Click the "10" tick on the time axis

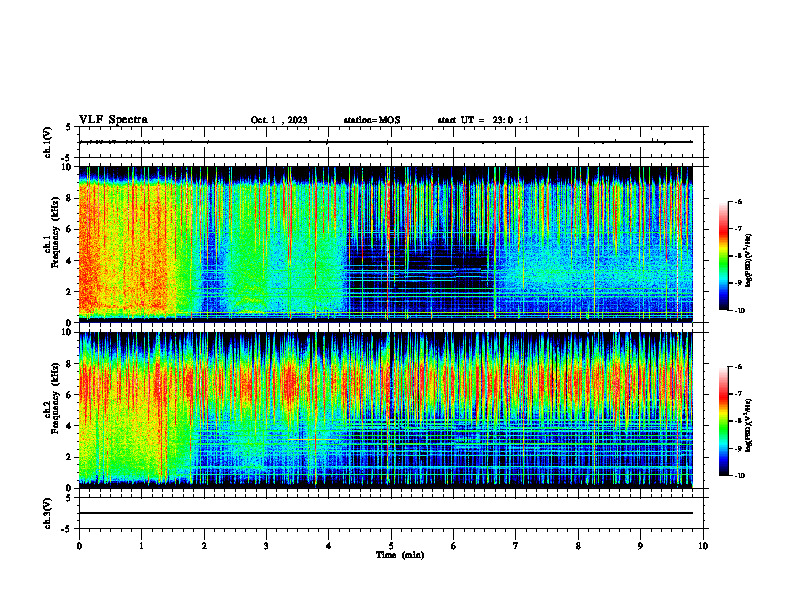click(x=703, y=546)
